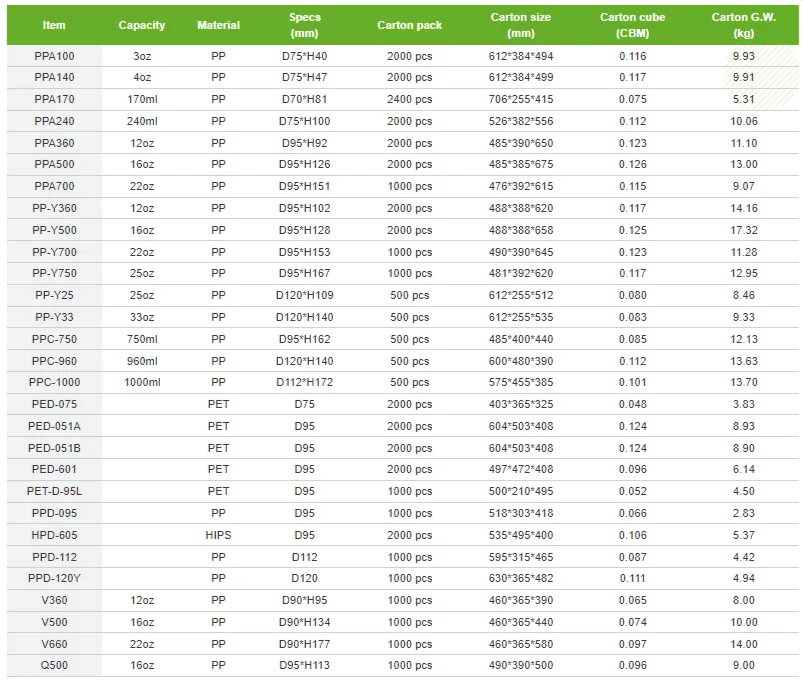
Task: Select the Capacity column header
Action: pos(141,25)
